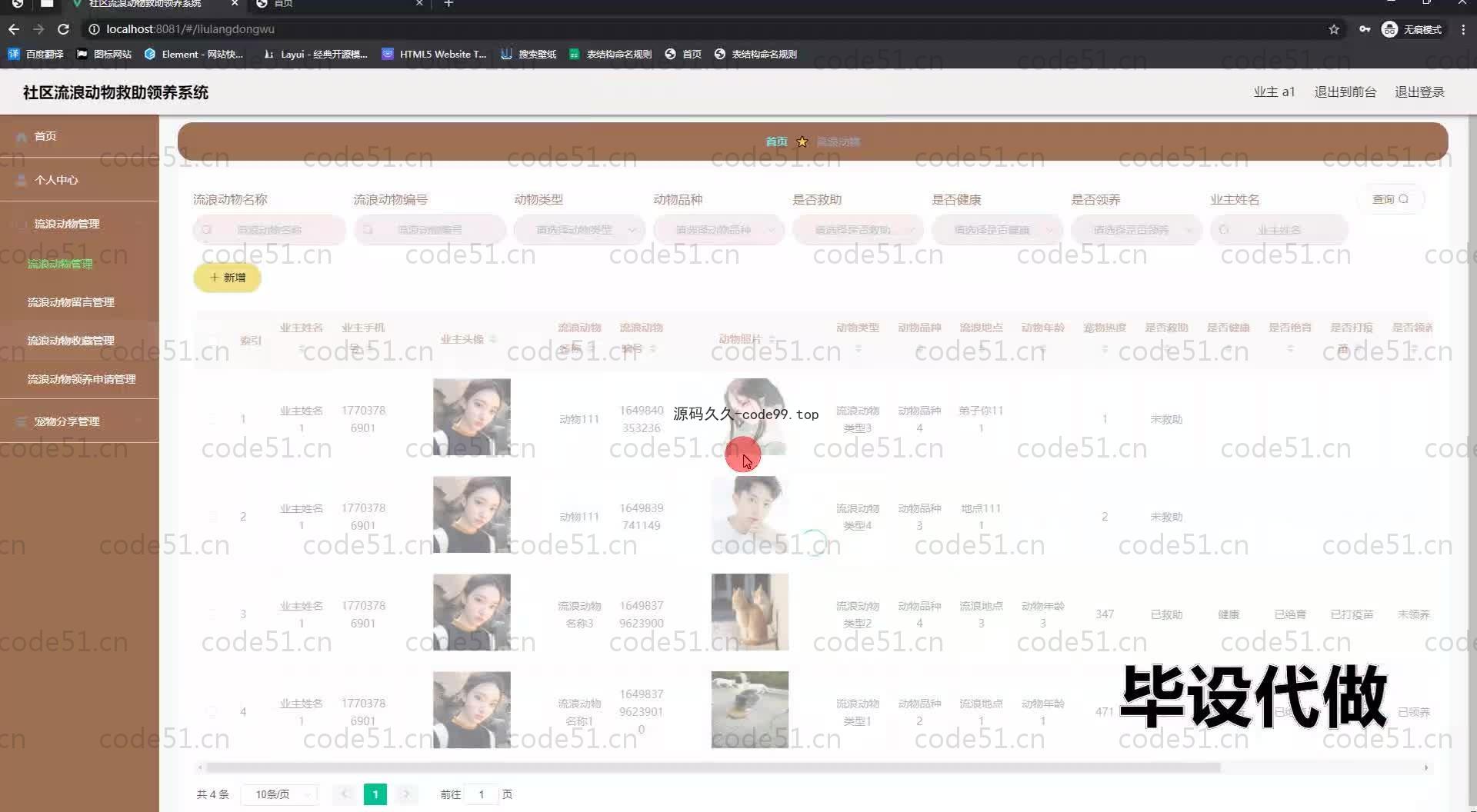
Task: Open the 百度翻译 bookmark
Action: pos(35,54)
